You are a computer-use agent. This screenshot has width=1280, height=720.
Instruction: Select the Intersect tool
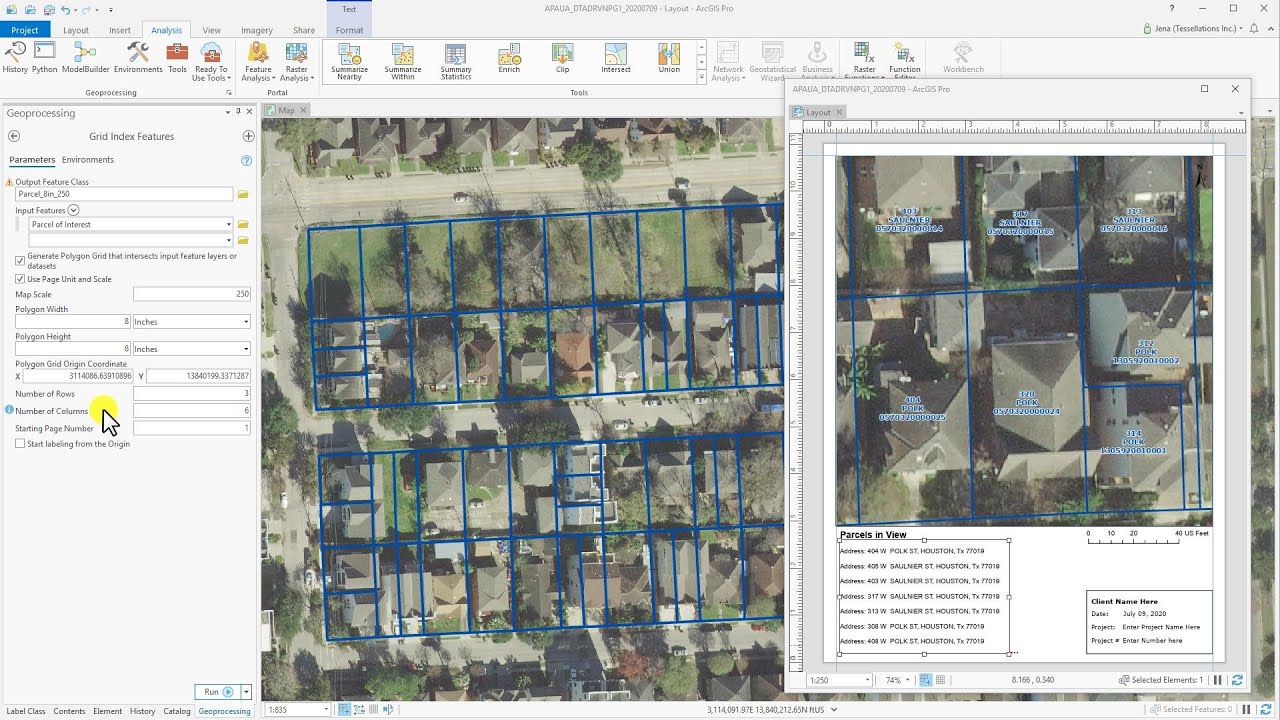pos(616,58)
